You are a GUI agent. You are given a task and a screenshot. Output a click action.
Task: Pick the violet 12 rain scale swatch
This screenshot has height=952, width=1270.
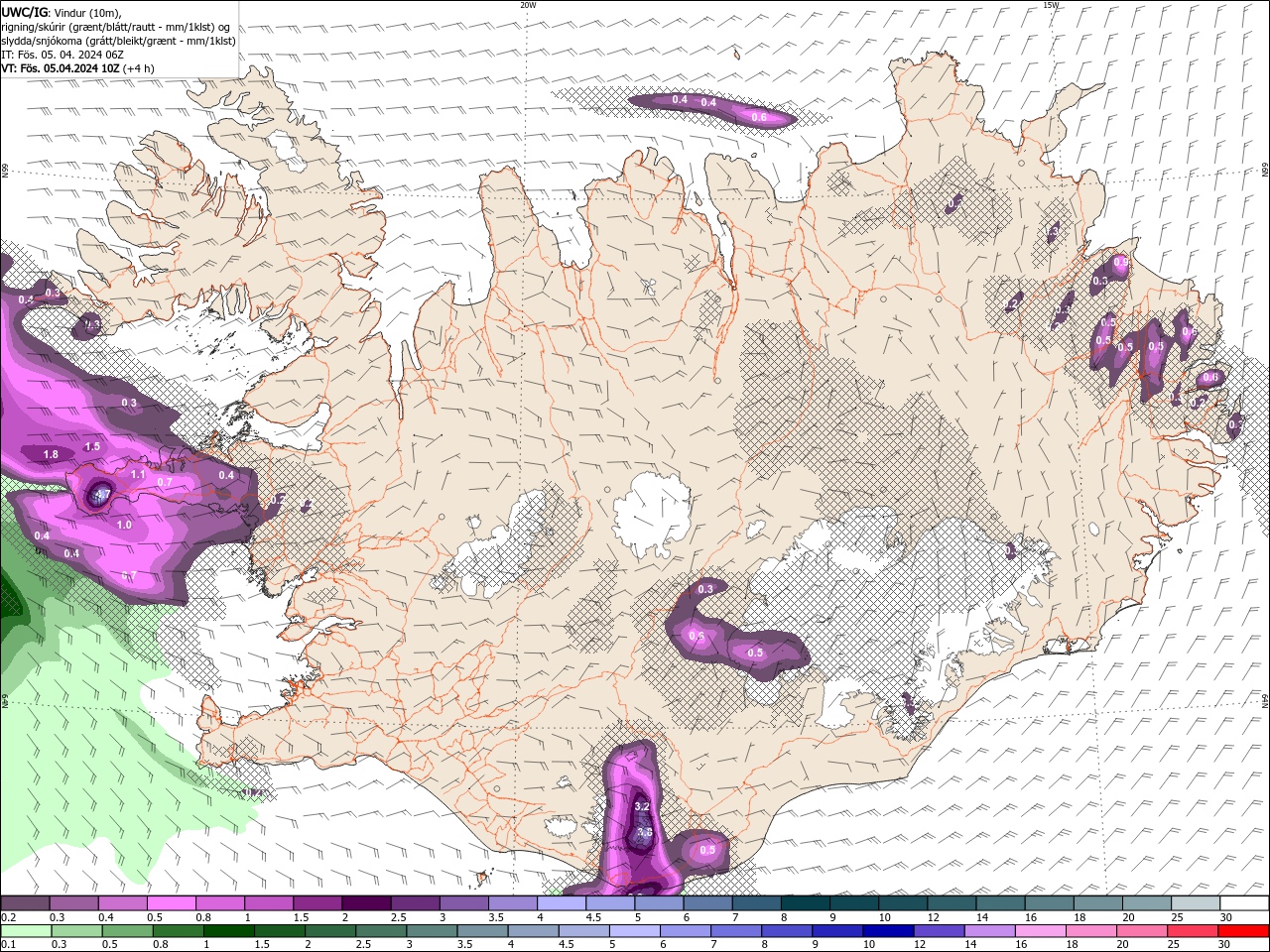938,931
